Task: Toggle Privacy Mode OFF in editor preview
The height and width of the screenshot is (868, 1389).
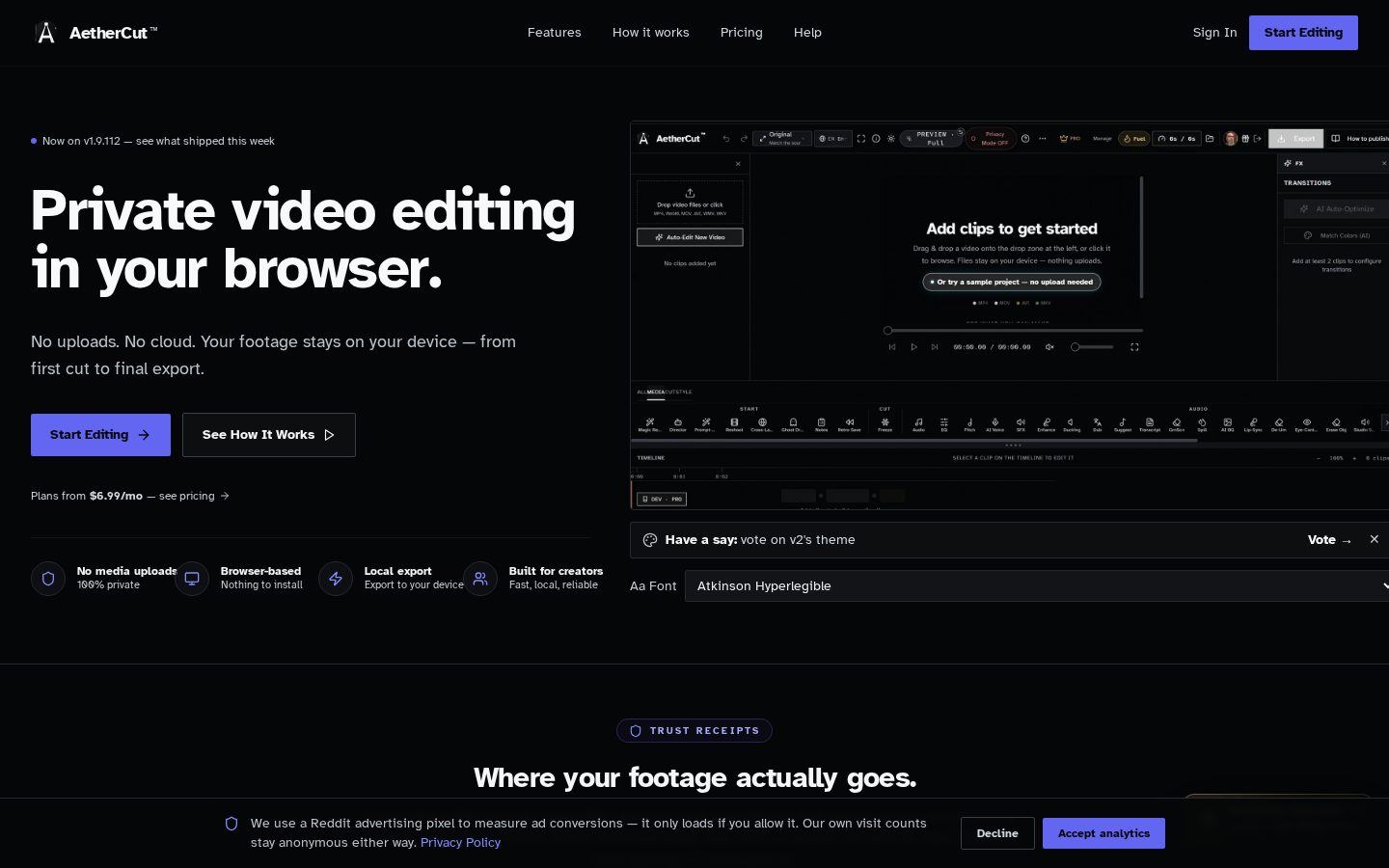Action: (990, 139)
